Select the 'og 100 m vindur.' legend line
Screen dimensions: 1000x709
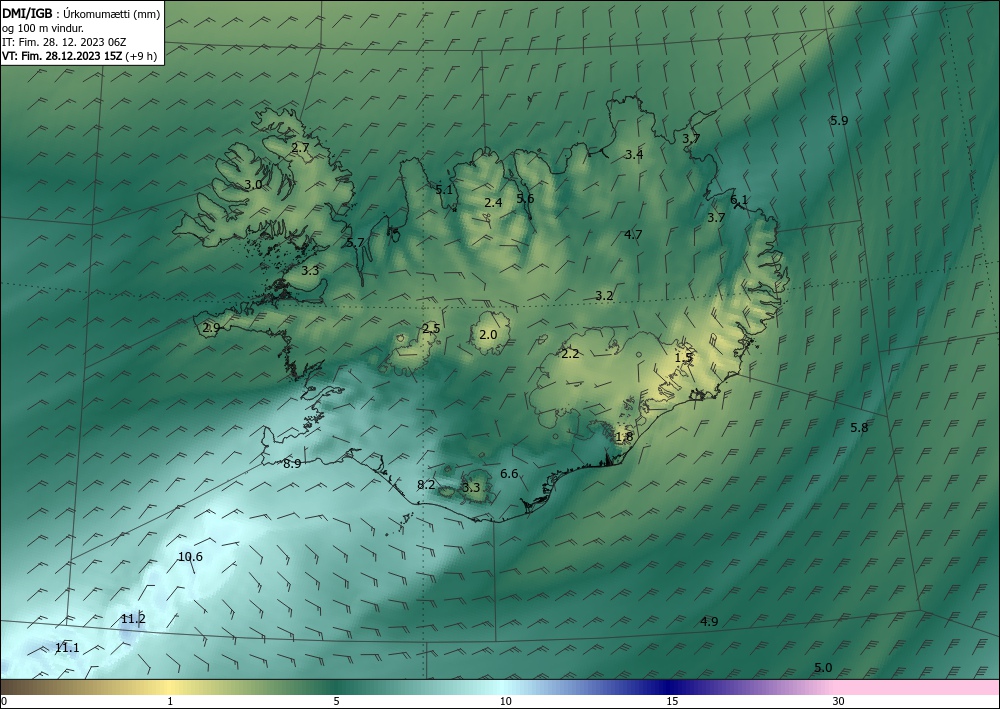43,28
